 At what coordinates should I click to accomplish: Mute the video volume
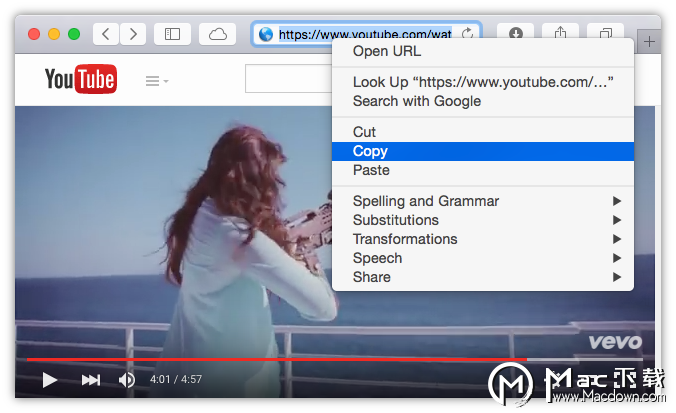(x=126, y=380)
